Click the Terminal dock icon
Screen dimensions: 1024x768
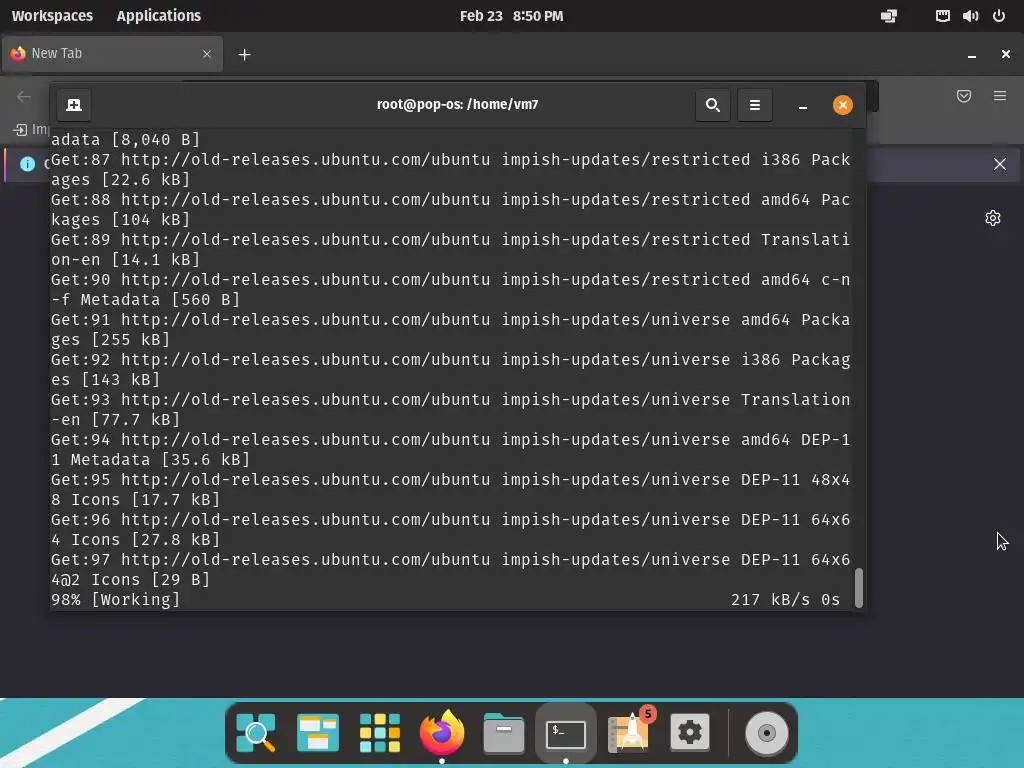click(566, 734)
